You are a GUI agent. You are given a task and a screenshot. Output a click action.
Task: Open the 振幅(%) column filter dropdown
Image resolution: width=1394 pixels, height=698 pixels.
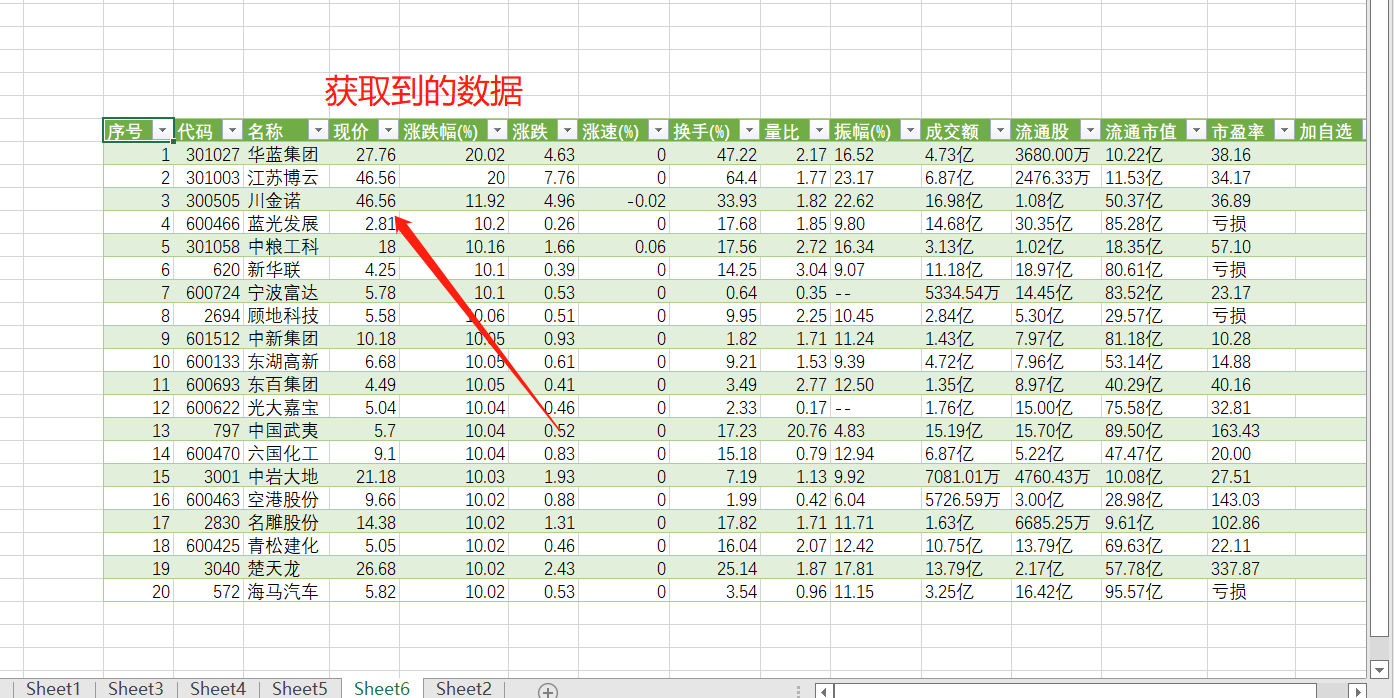point(910,131)
